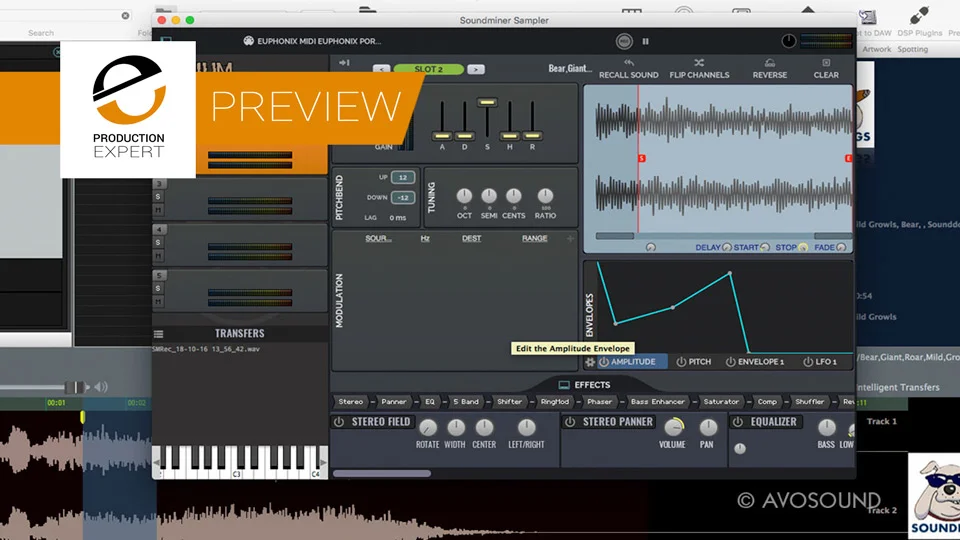Open the RANGE modulation column header

tap(534, 238)
